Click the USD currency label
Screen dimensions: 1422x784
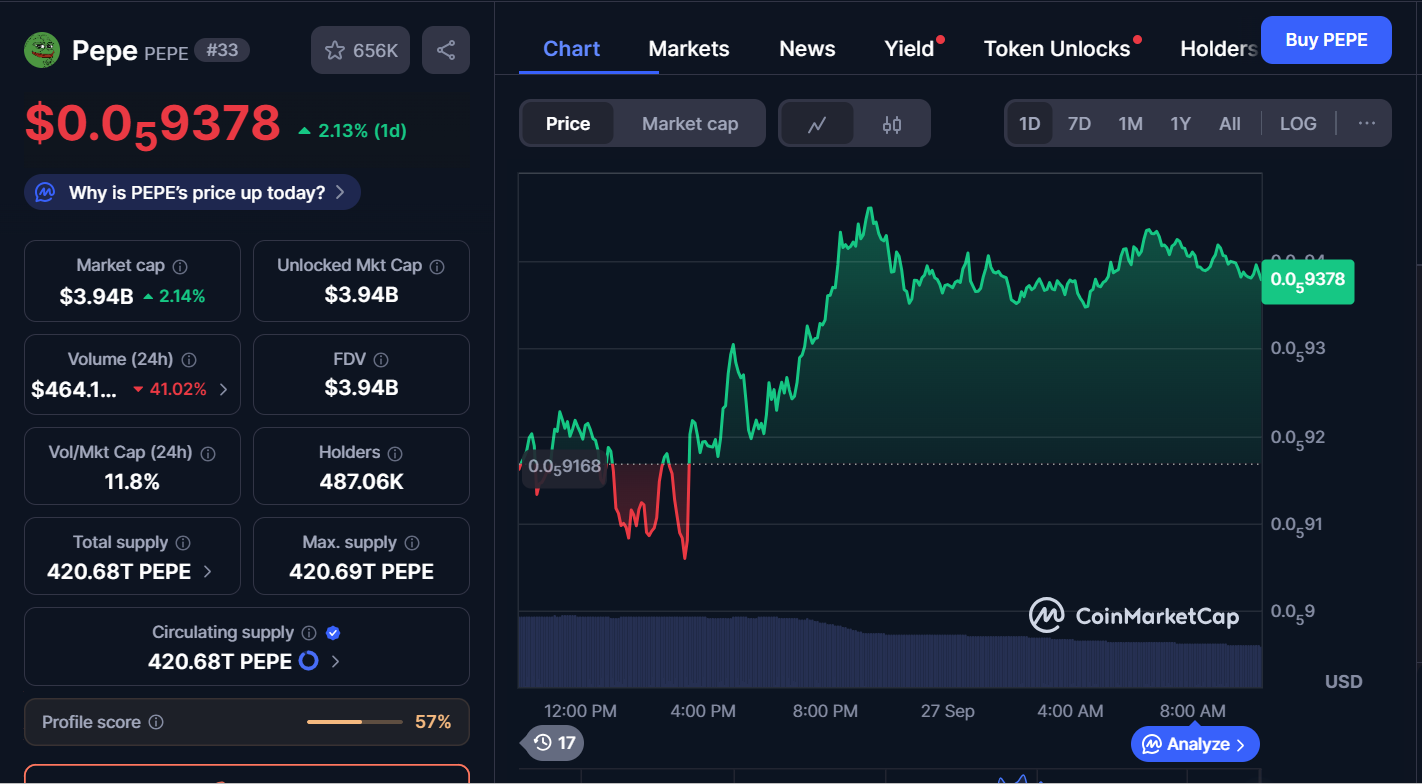[x=1343, y=681]
